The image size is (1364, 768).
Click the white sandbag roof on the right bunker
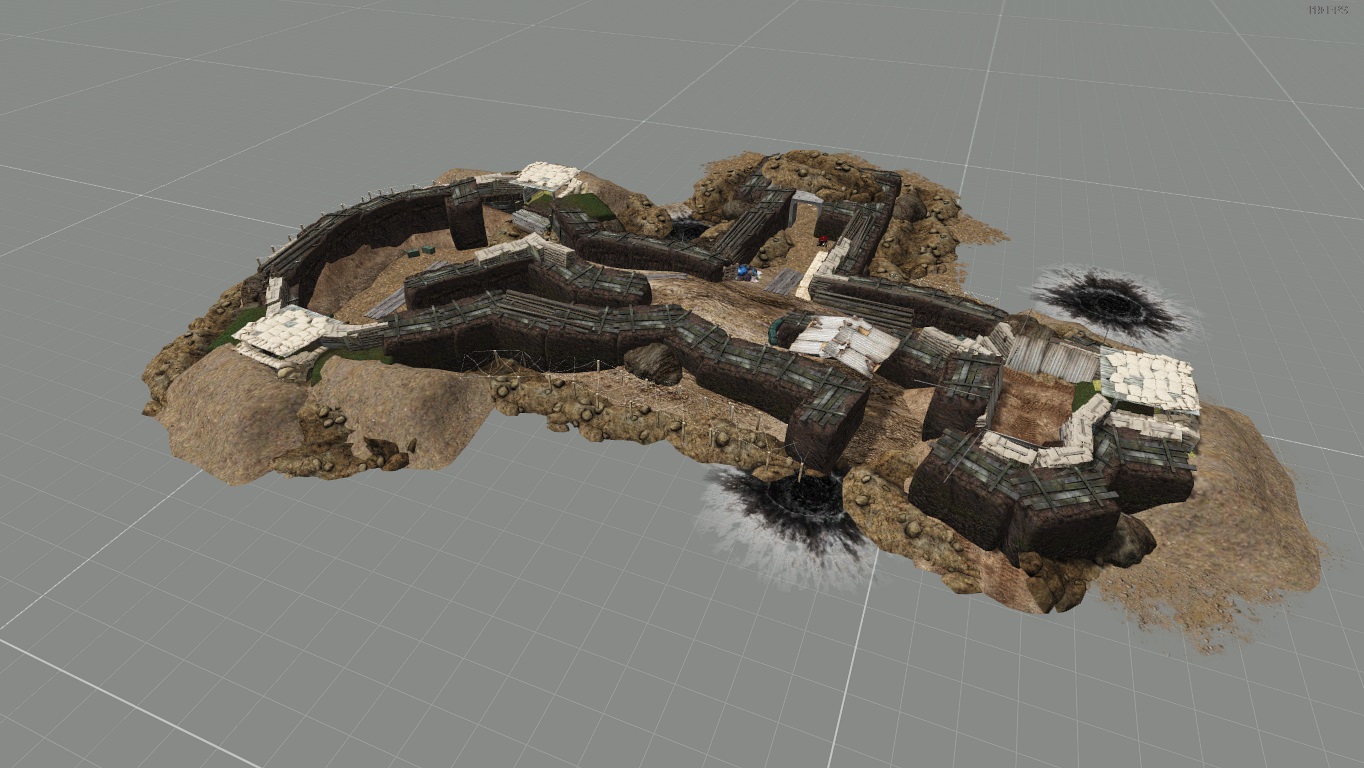(x=1150, y=379)
